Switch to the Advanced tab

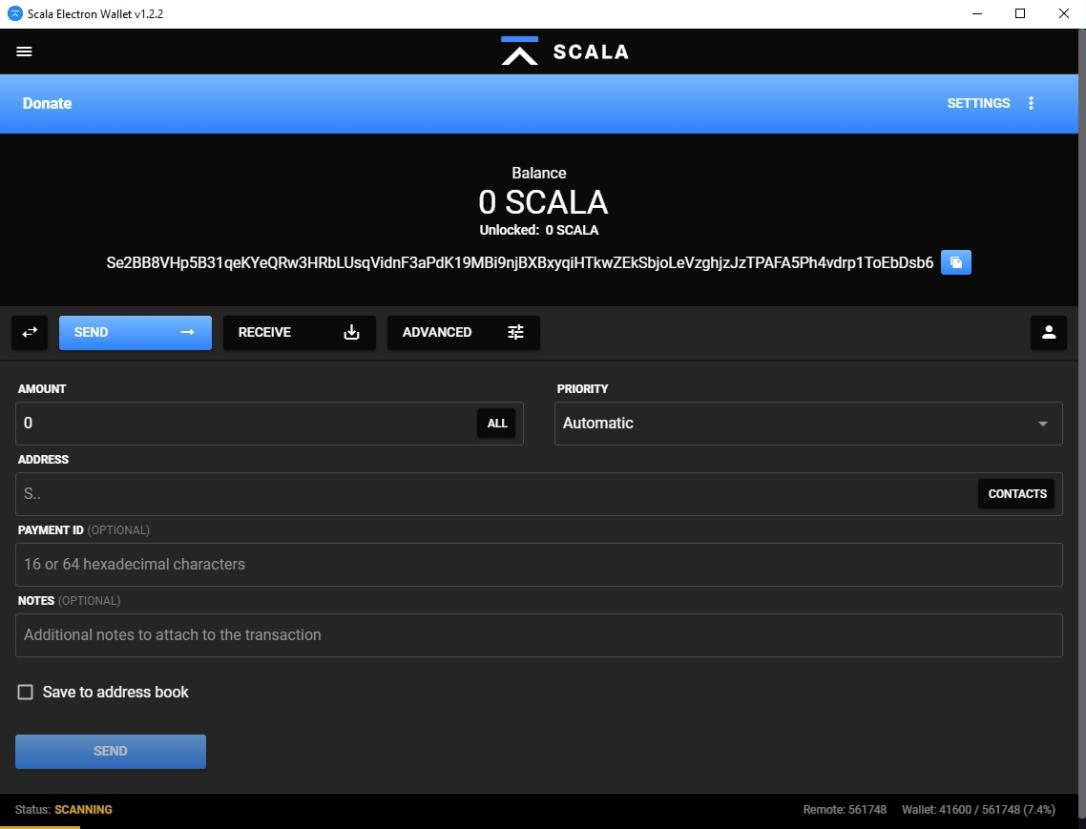463,332
